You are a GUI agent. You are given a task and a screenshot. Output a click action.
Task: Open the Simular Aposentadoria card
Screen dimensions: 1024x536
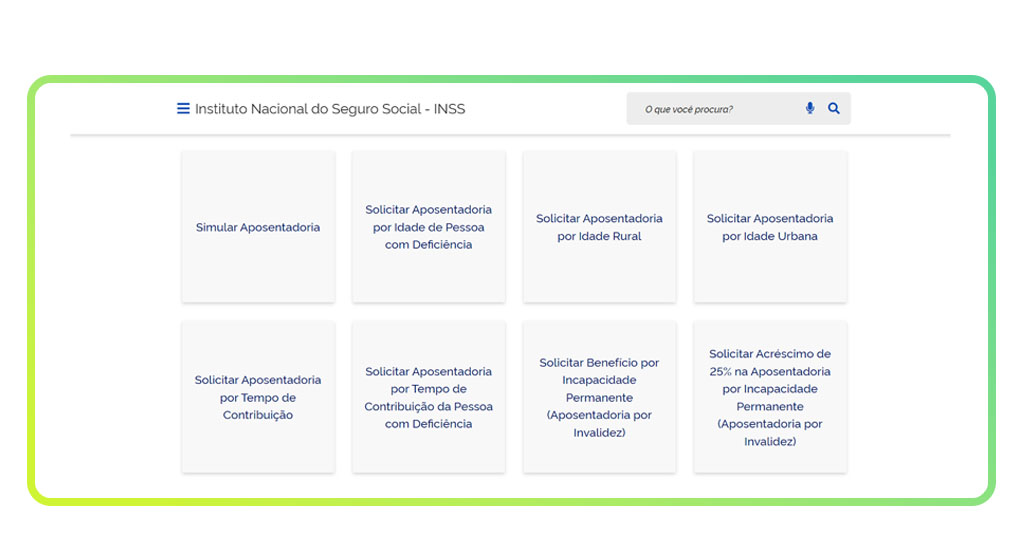pyautogui.click(x=258, y=227)
